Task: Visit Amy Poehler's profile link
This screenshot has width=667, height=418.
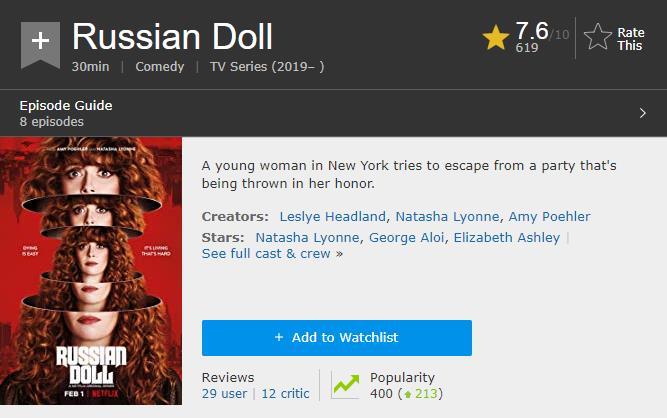Action: (549, 216)
